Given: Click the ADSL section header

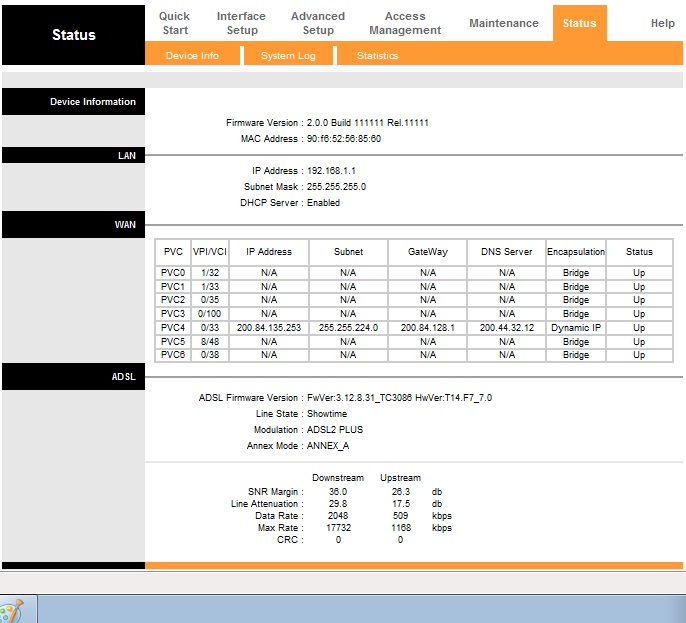Looking at the screenshot, I should (x=74, y=376).
